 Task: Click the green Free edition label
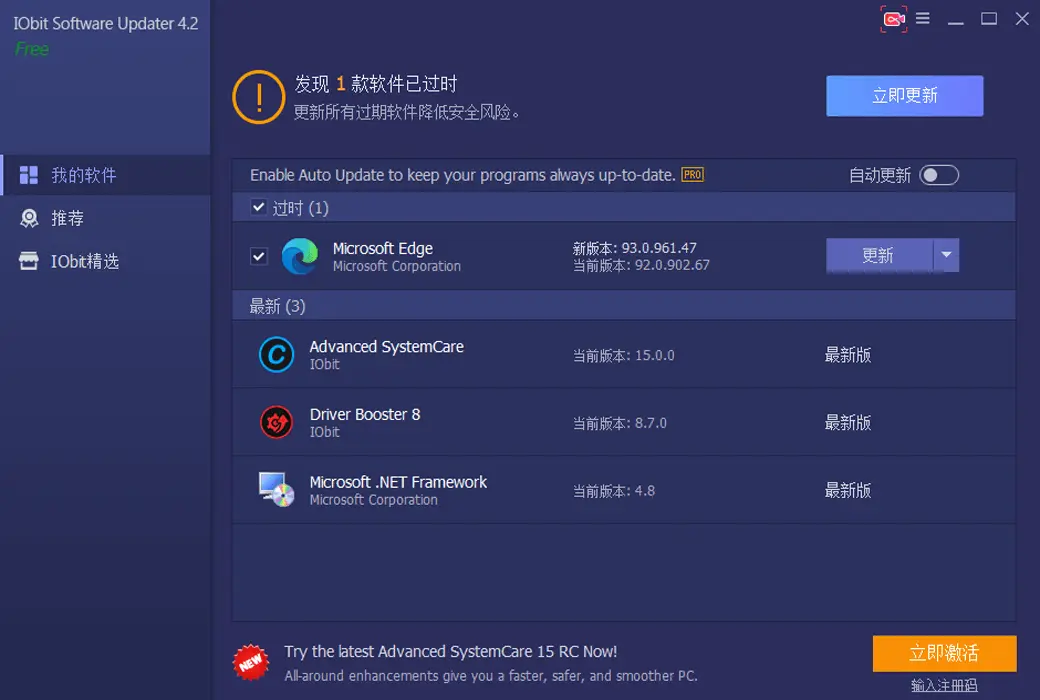click(x=31, y=49)
